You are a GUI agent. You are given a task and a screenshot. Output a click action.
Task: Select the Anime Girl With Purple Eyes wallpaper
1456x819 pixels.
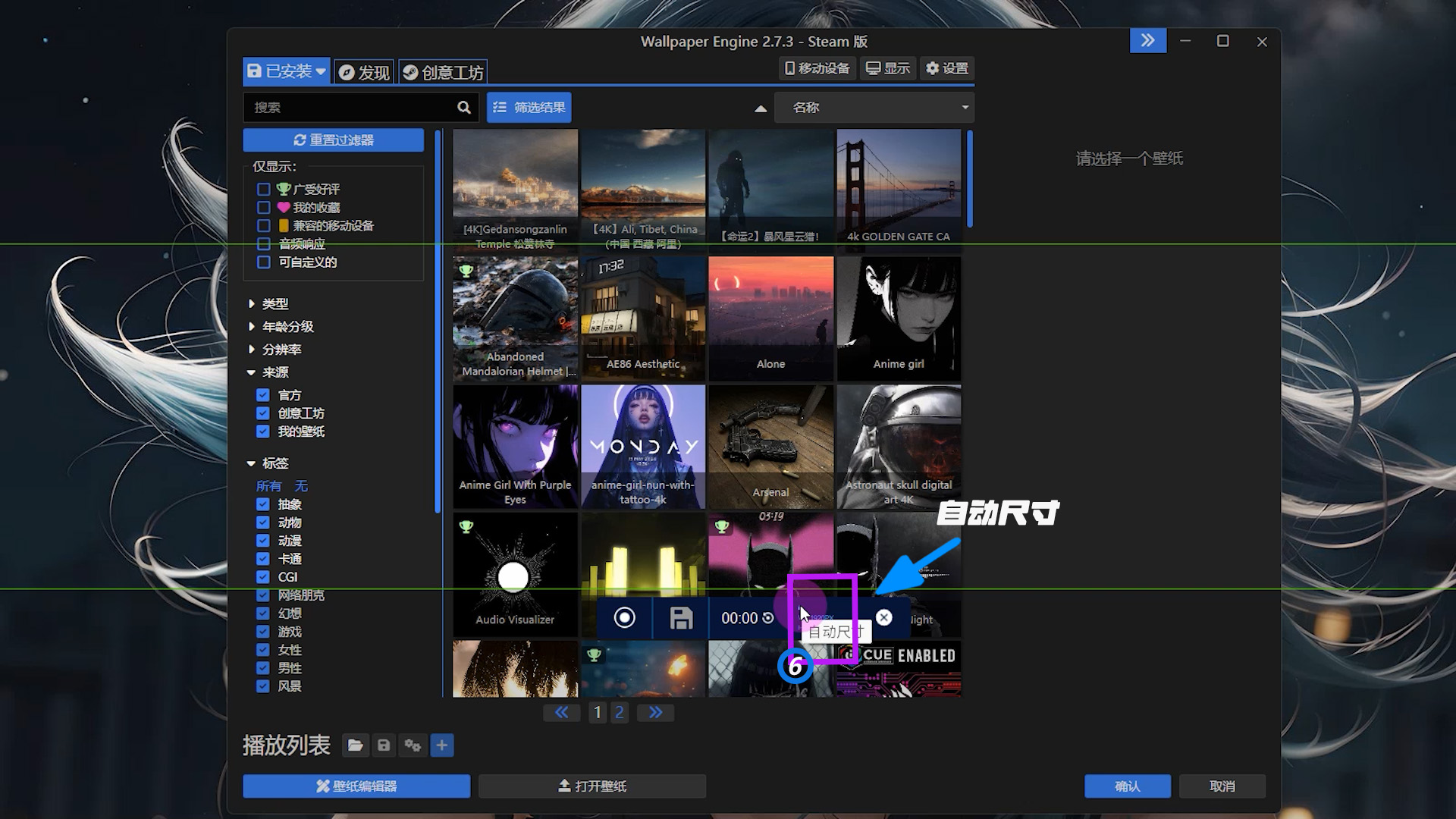pyautogui.click(x=515, y=447)
